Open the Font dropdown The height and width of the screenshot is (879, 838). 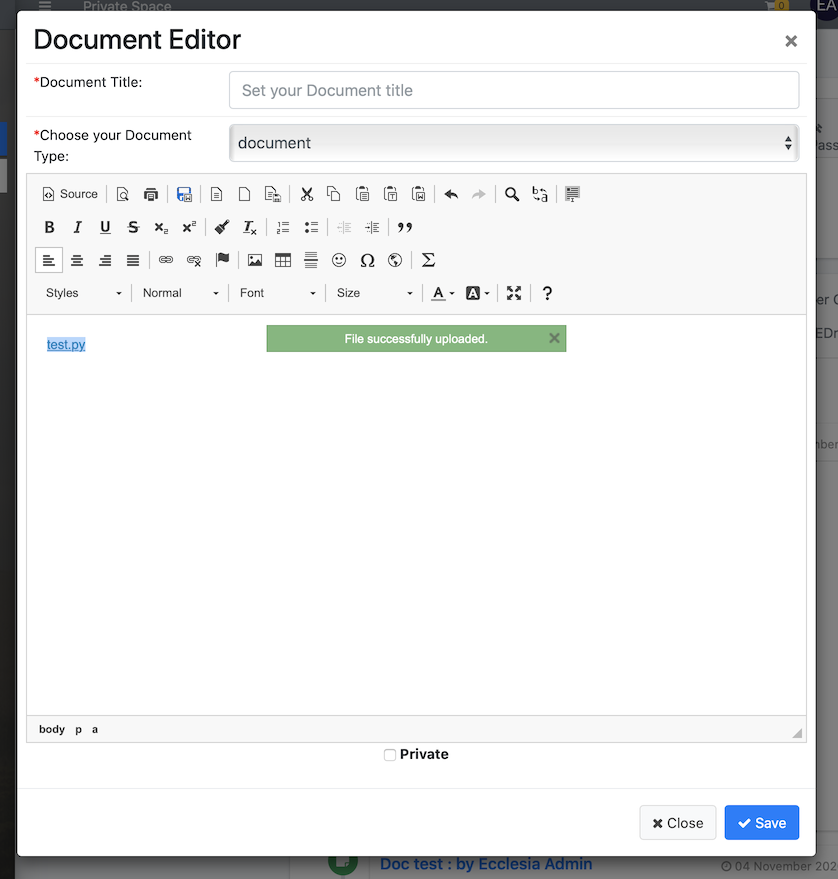pyautogui.click(x=277, y=293)
